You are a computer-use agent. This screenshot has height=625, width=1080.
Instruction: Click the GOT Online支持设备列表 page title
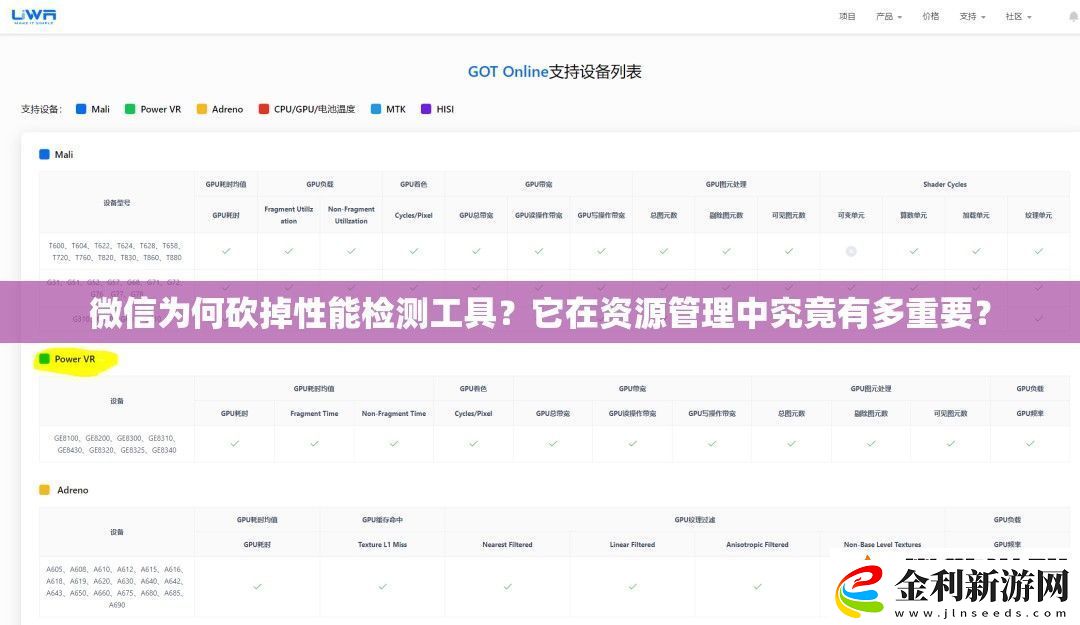554,72
